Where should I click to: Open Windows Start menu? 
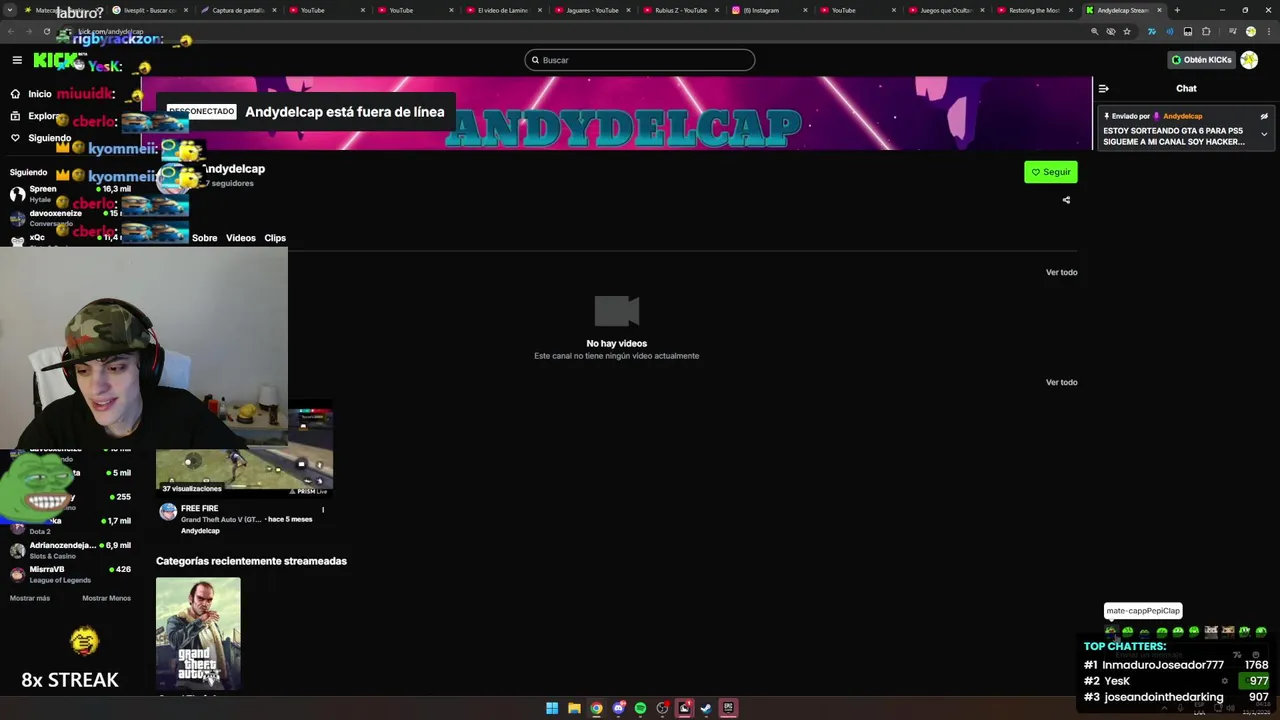coord(552,708)
